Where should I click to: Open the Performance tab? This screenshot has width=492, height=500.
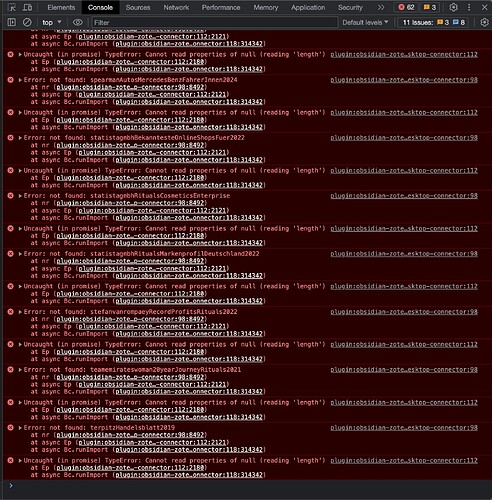tap(221, 7)
